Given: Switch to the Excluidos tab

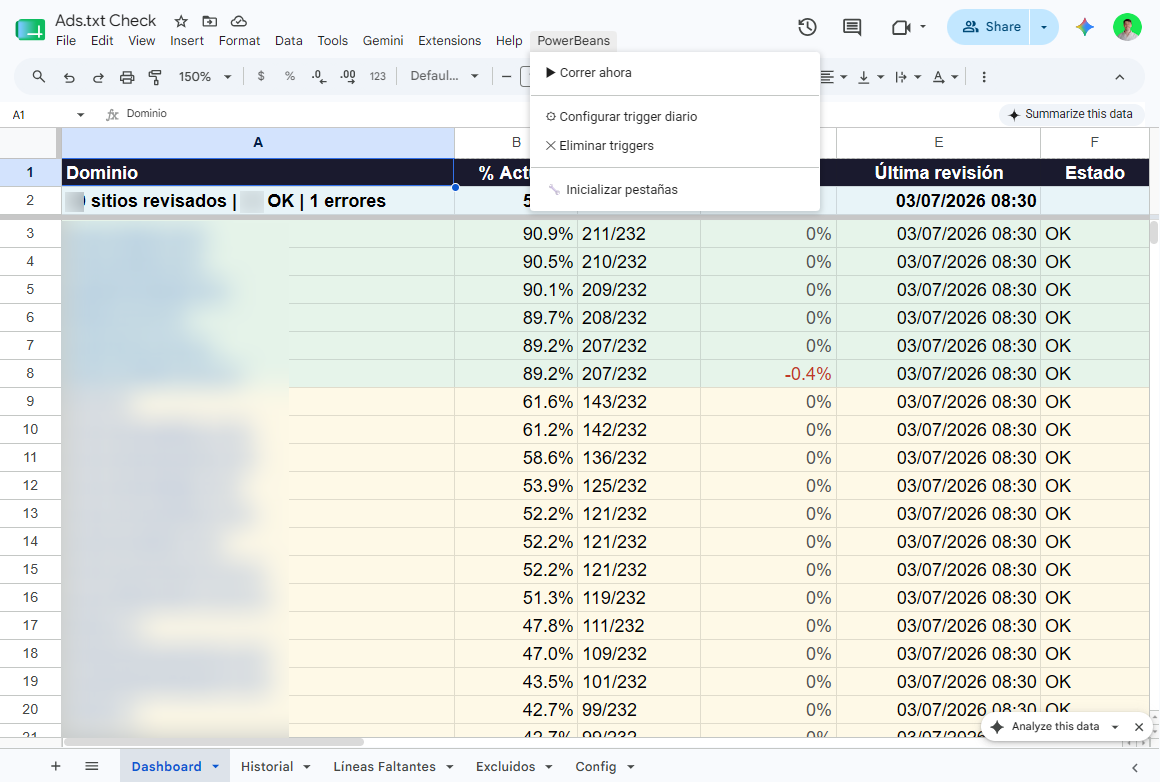Looking at the screenshot, I should coord(505,766).
